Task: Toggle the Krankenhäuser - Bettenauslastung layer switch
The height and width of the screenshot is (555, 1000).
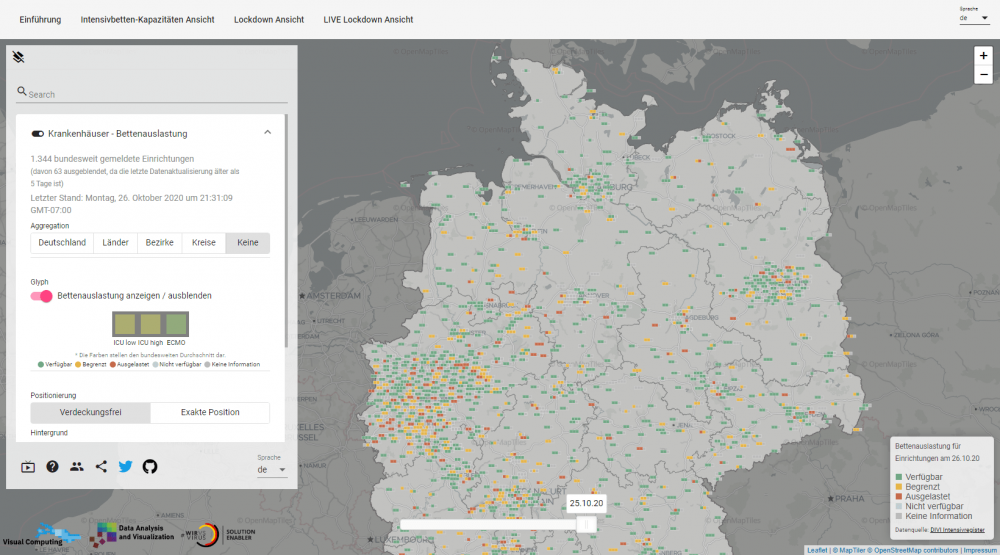Action: (38, 133)
